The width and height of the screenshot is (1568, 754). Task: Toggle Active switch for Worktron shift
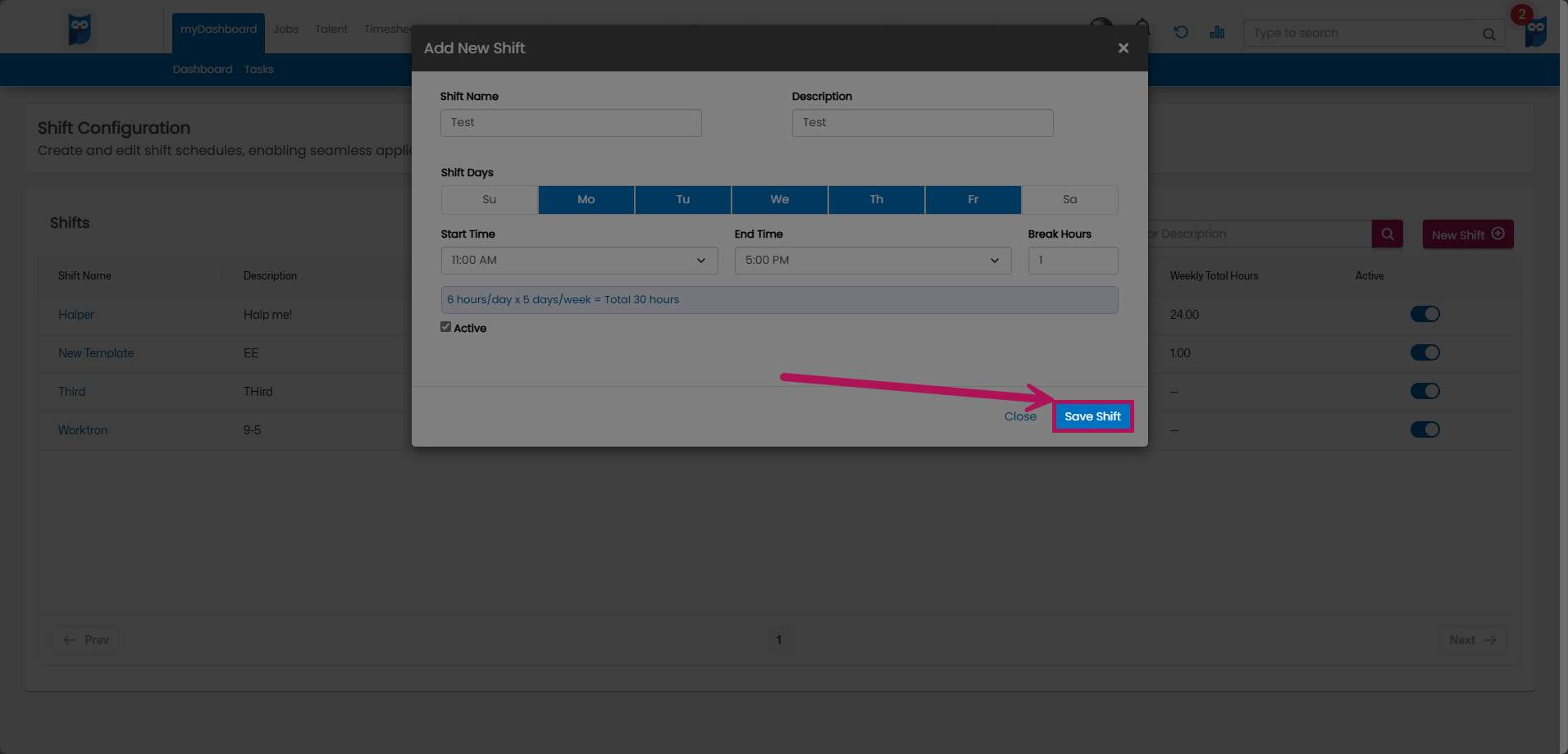(x=1424, y=429)
